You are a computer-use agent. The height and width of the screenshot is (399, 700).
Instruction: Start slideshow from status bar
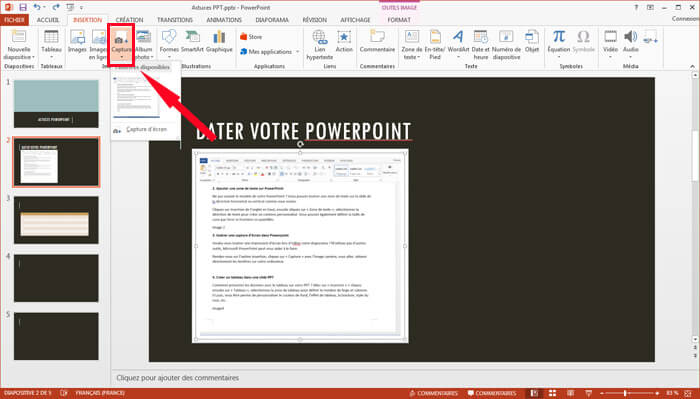[588, 393]
